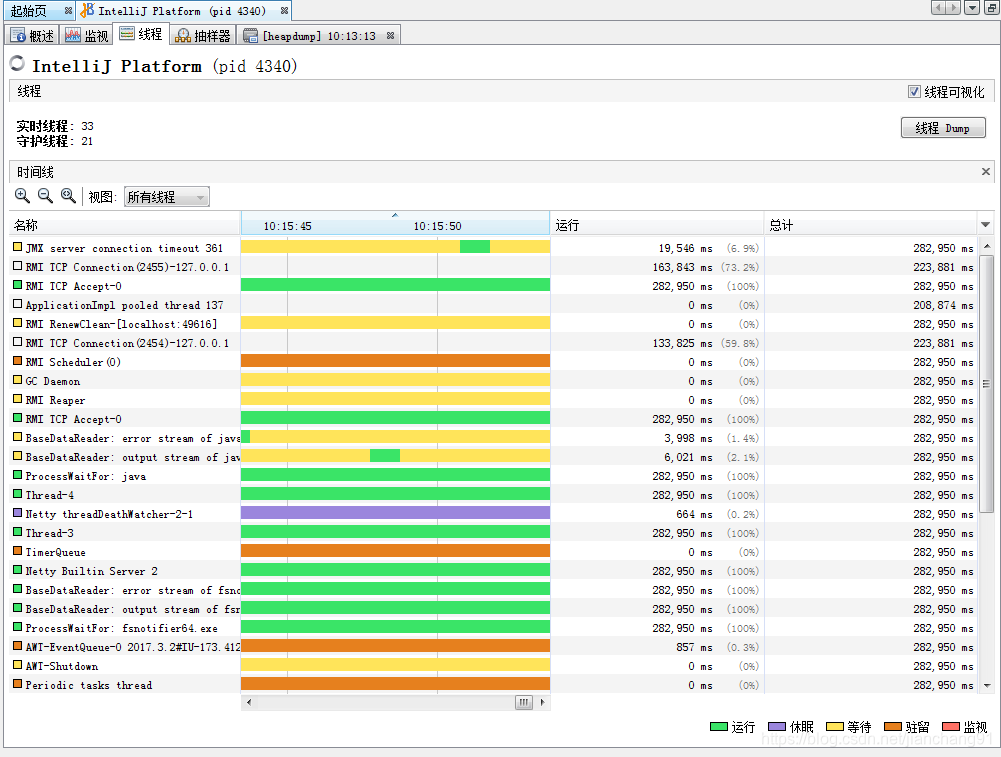Click the 线程 Dump button
The image size is (1001, 757).
[943, 128]
